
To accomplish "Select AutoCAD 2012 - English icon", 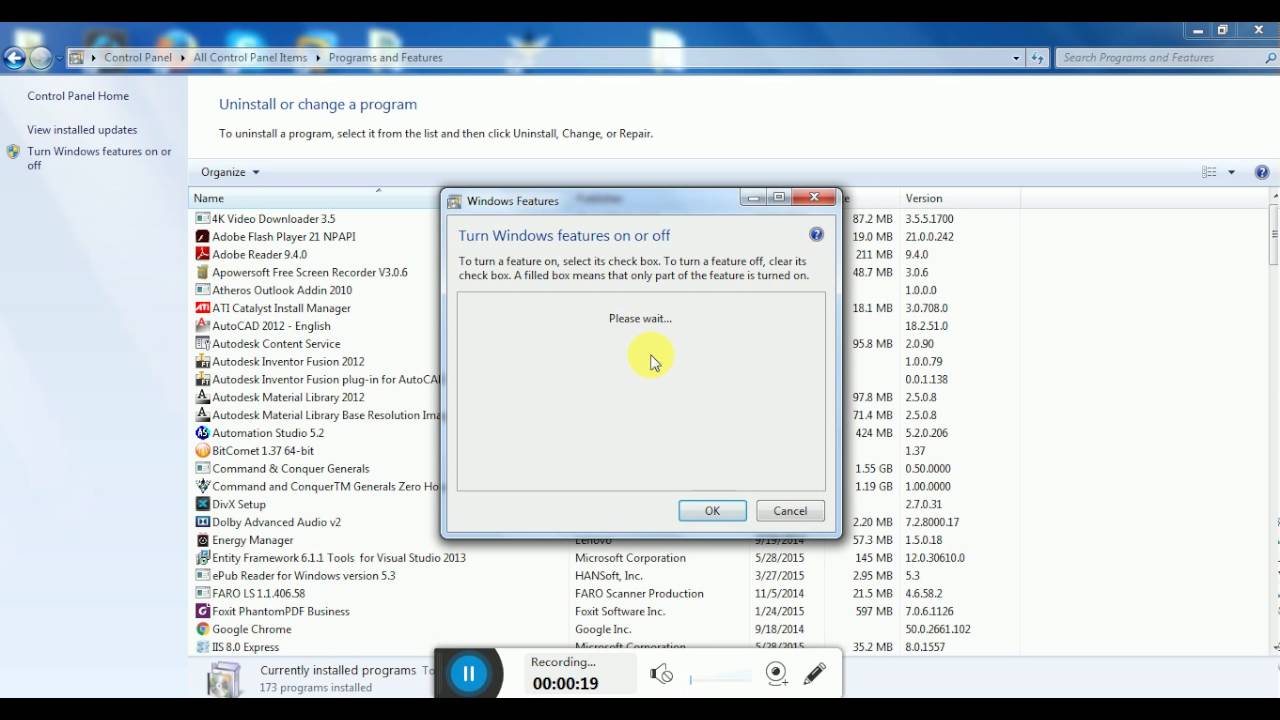I will 203,326.
